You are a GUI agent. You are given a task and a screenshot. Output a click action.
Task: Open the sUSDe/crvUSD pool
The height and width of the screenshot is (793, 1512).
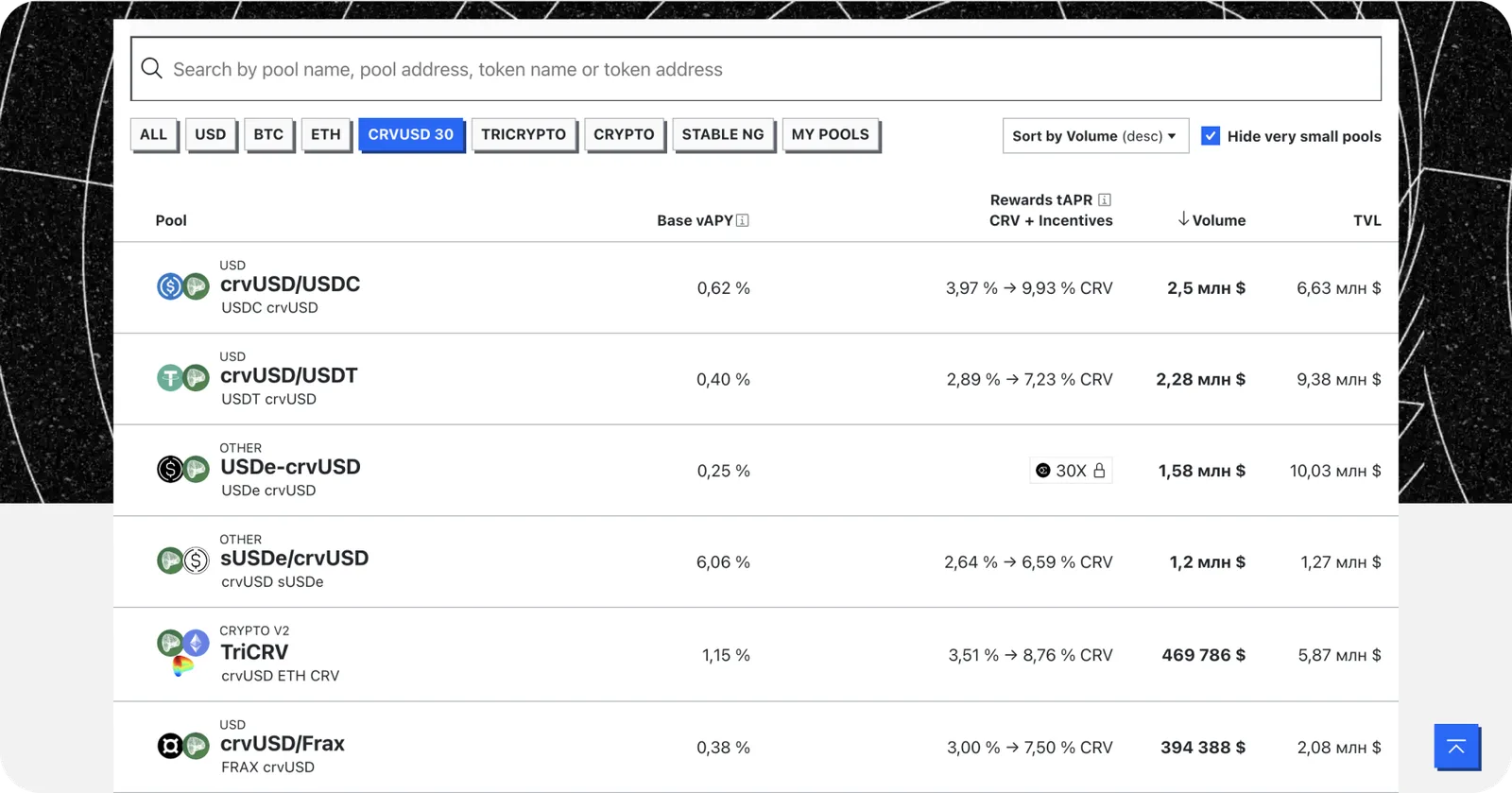click(756, 561)
